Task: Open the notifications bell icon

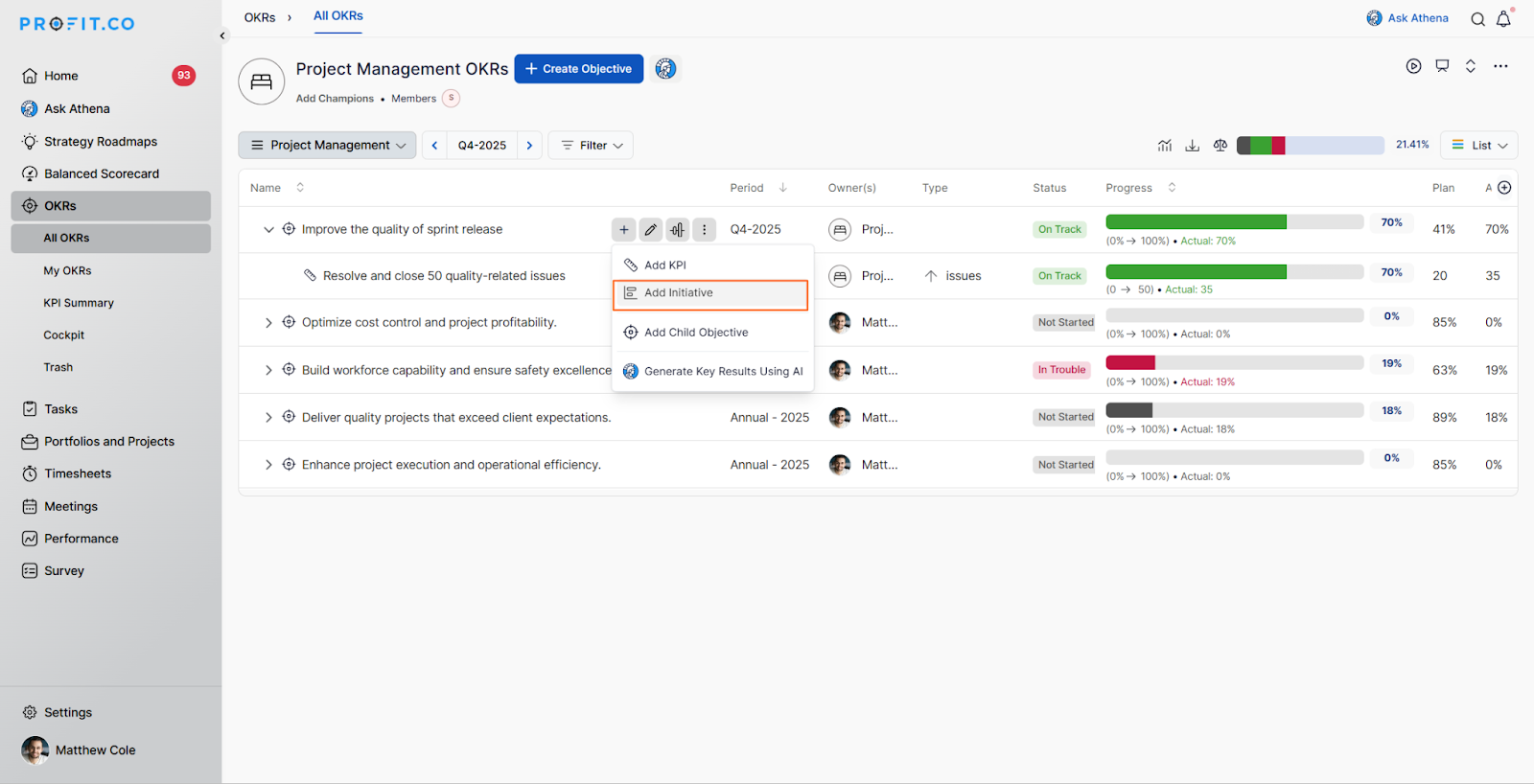Action: point(1503,18)
